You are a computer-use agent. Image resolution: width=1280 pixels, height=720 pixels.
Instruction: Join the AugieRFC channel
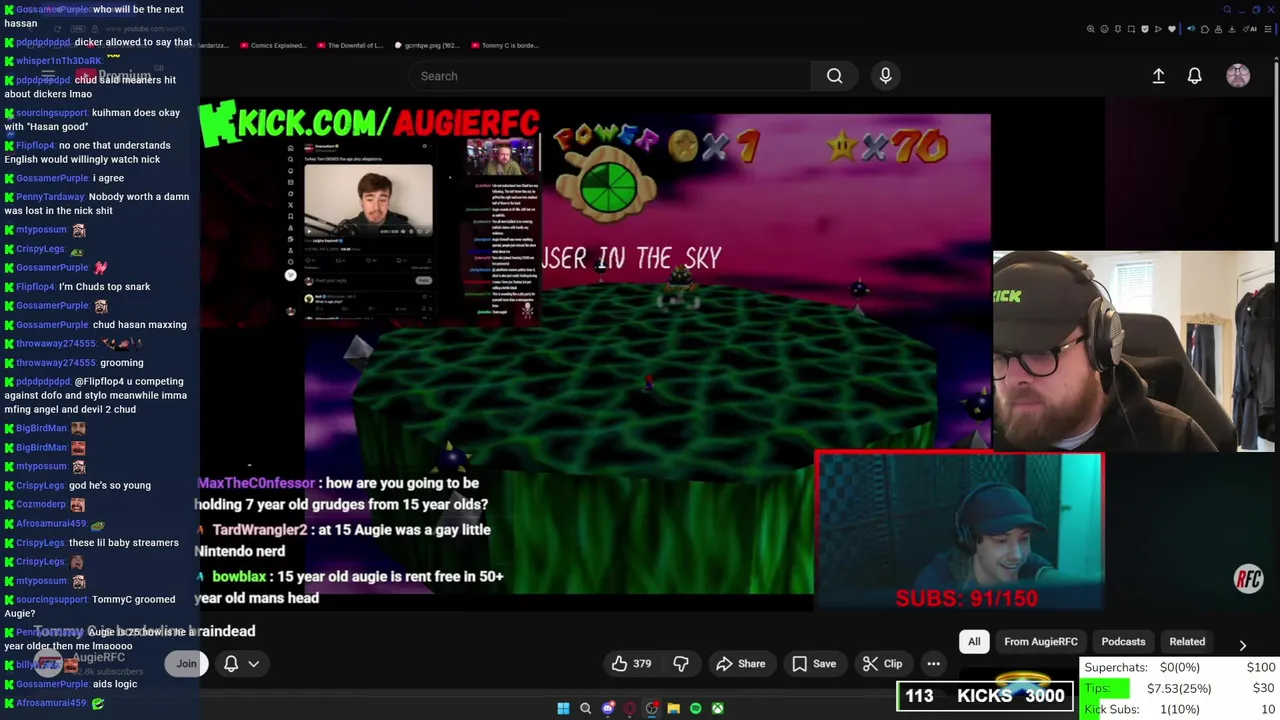point(186,664)
